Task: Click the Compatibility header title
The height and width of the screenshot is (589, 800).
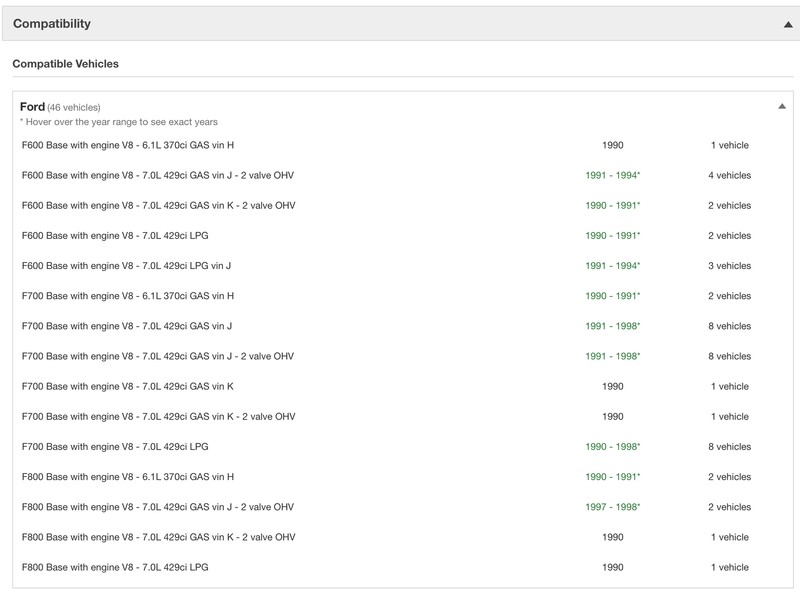Action: click(x=52, y=23)
